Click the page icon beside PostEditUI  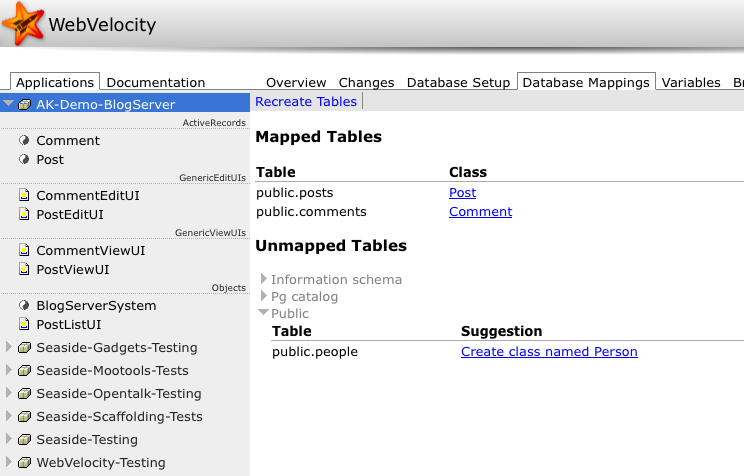click(24, 214)
